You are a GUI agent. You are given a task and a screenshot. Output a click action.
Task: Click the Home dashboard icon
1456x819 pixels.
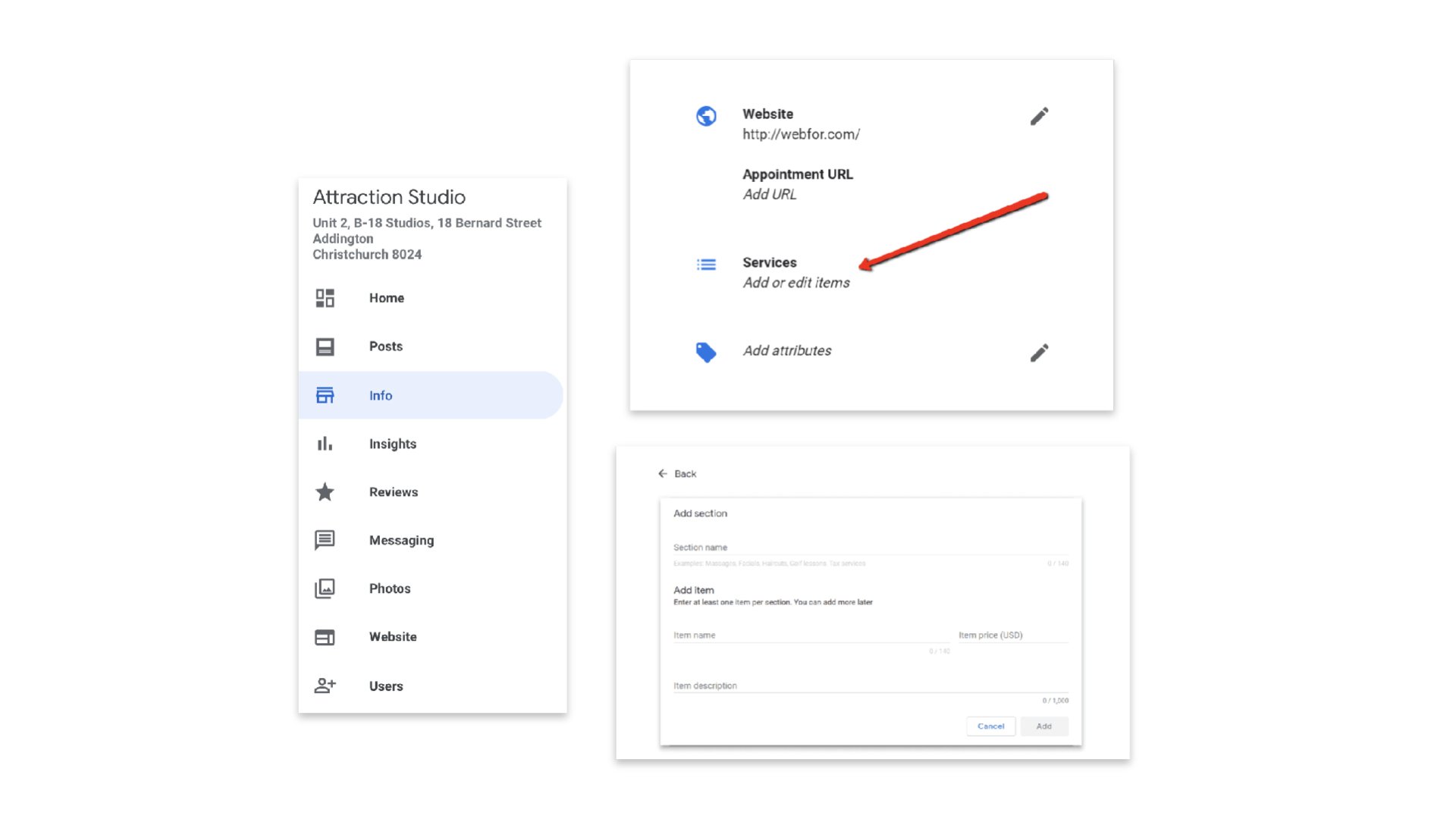325,298
